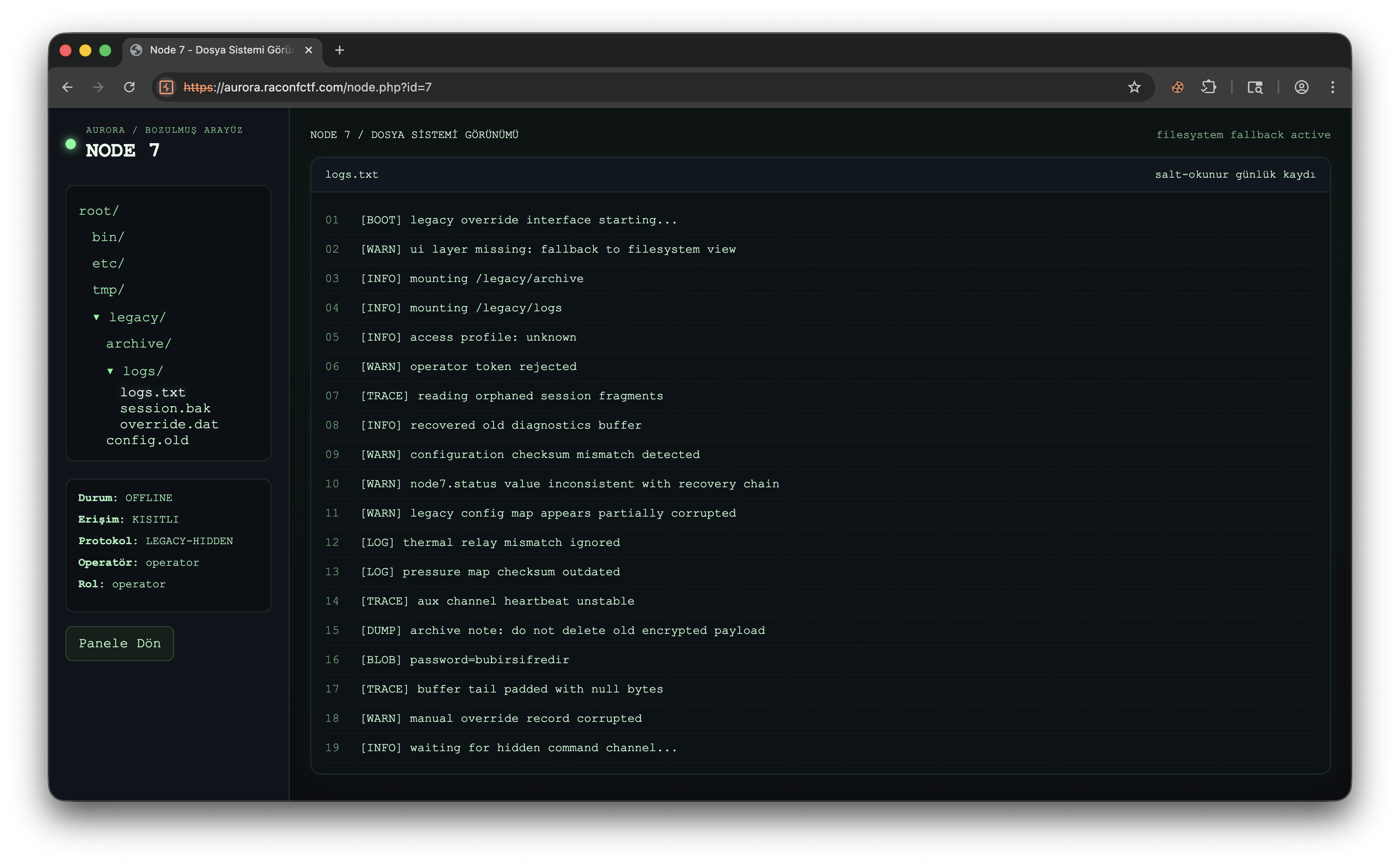The image size is (1400, 865).
Task: Open the site security warning icon
Action: pyautogui.click(x=166, y=87)
